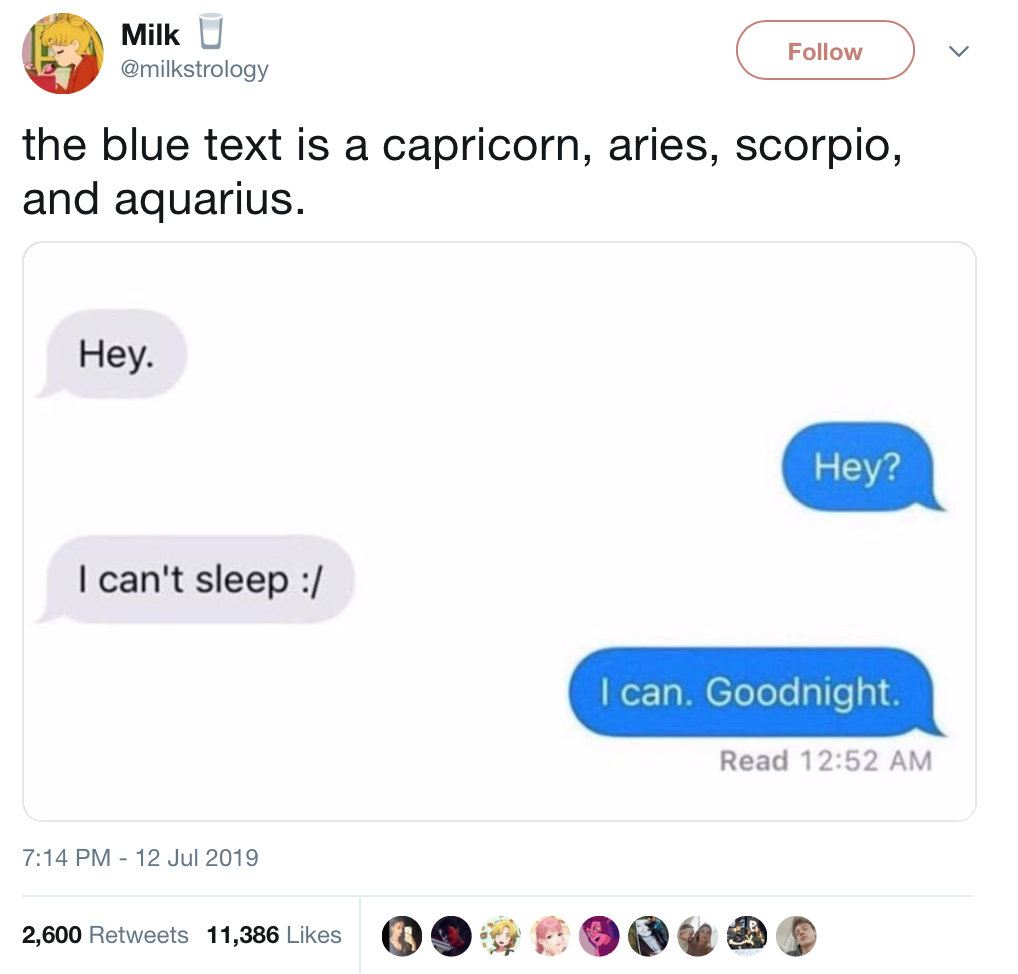Click the Follow button

click(x=825, y=51)
